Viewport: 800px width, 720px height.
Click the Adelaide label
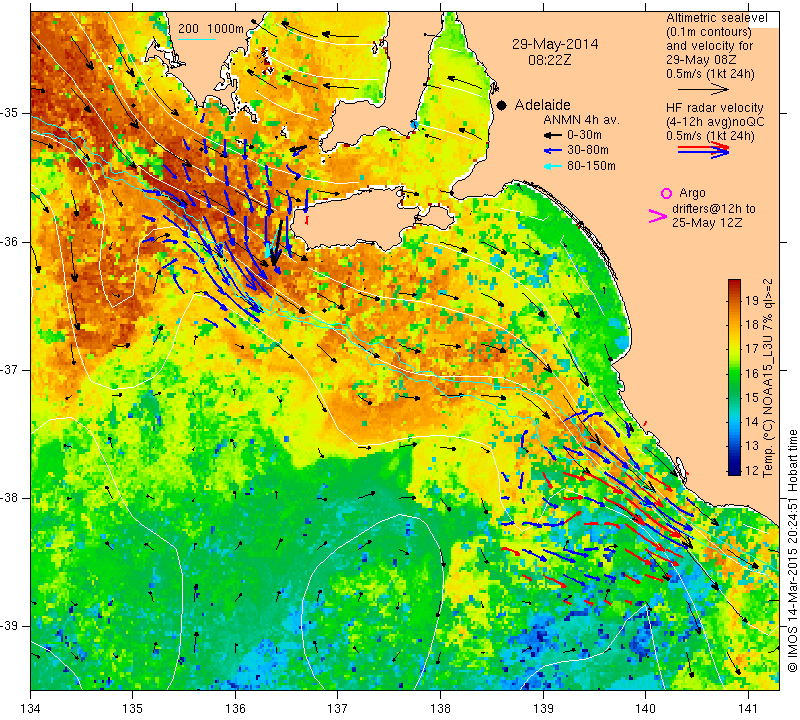click(542, 105)
